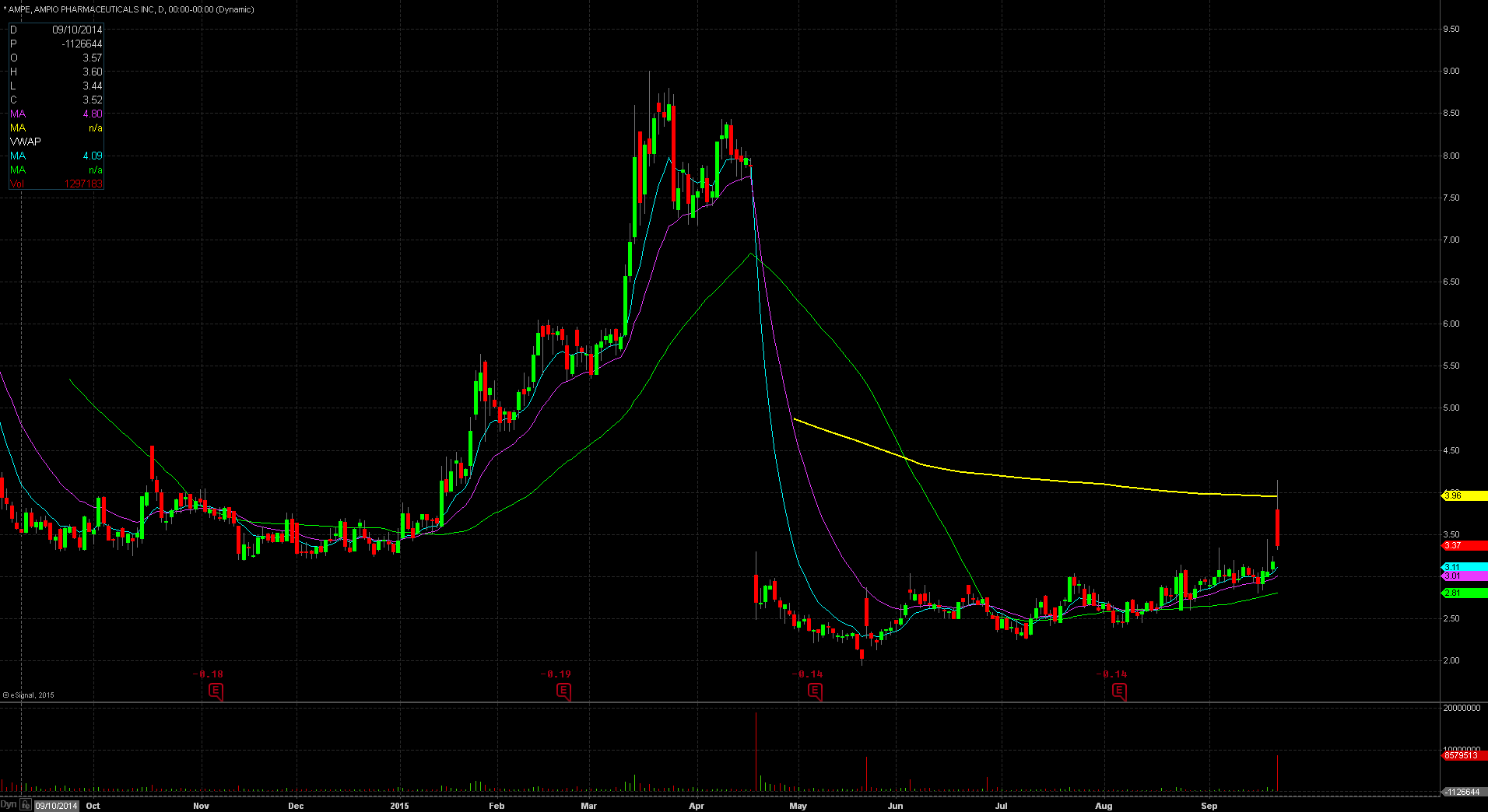Click the red 8579513 volume tag

coord(1463,755)
